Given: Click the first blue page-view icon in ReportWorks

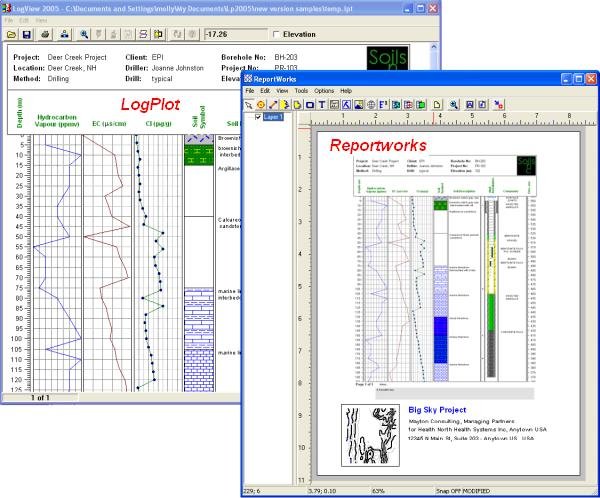Looking at the screenshot, I should tap(470, 104).
